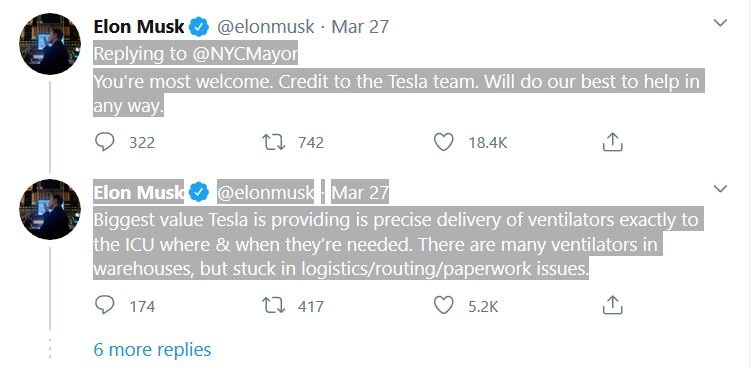Open the Mar 27 timestamp on first tweet
This screenshot has width=753, height=368.
pyautogui.click(x=360, y=27)
